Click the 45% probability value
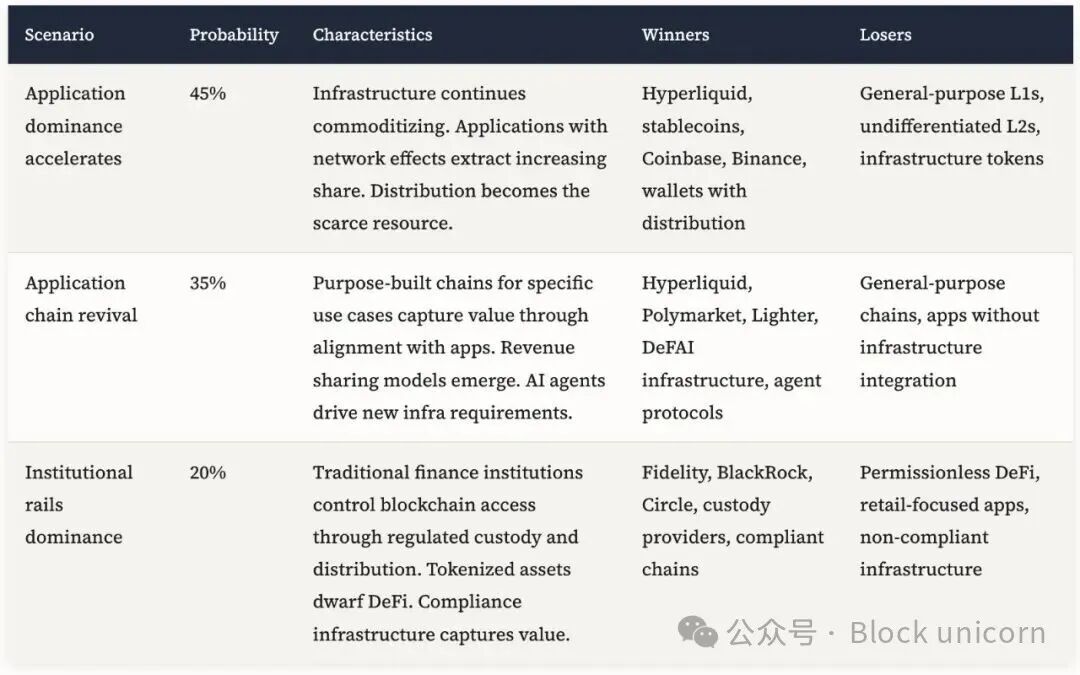 [208, 94]
